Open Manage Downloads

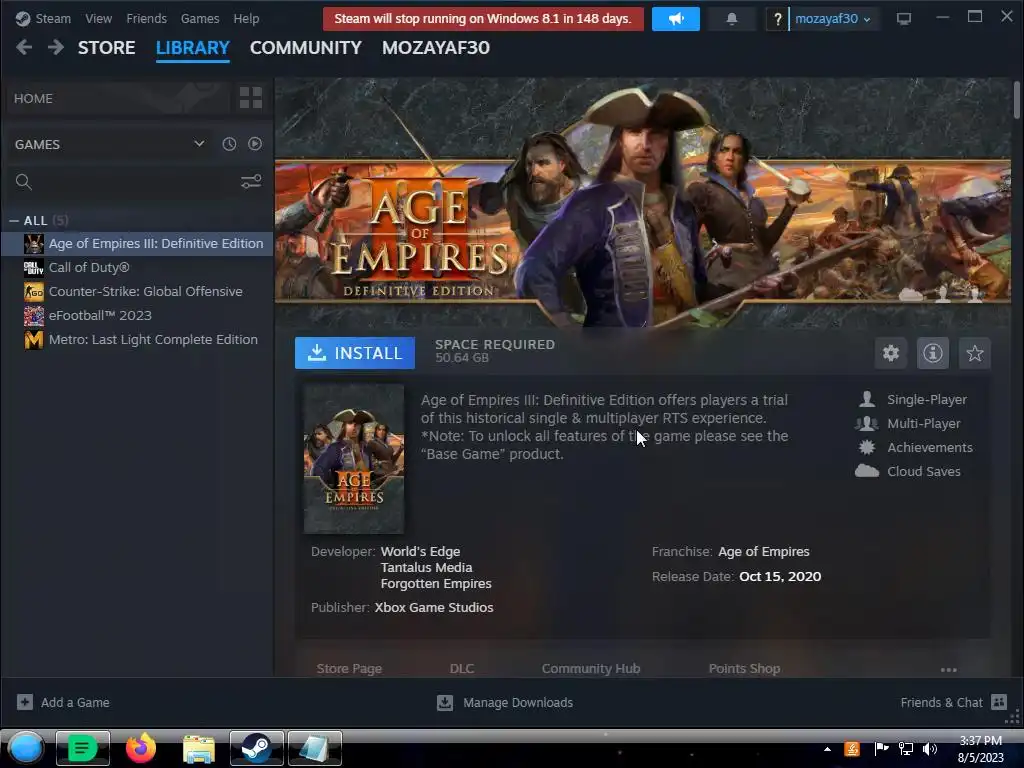click(505, 702)
